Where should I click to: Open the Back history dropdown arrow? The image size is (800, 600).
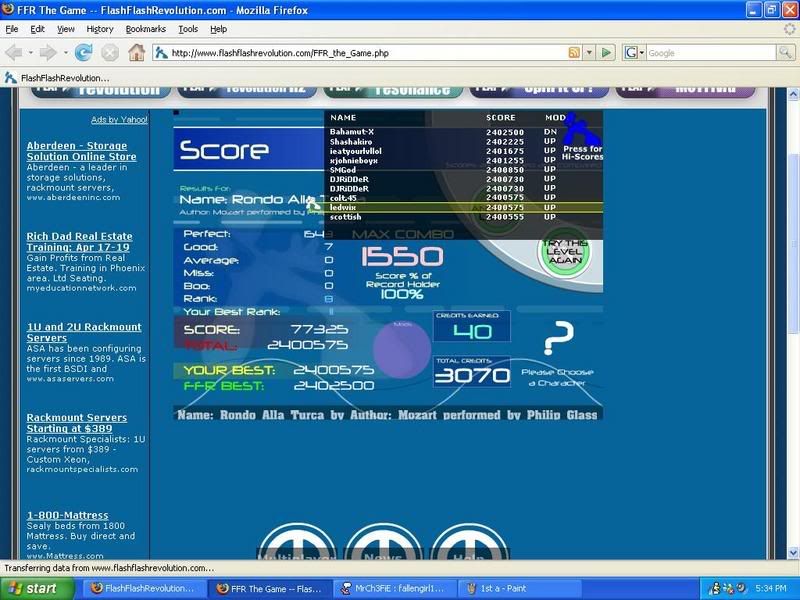pyautogui.click(x=31, y=53)
